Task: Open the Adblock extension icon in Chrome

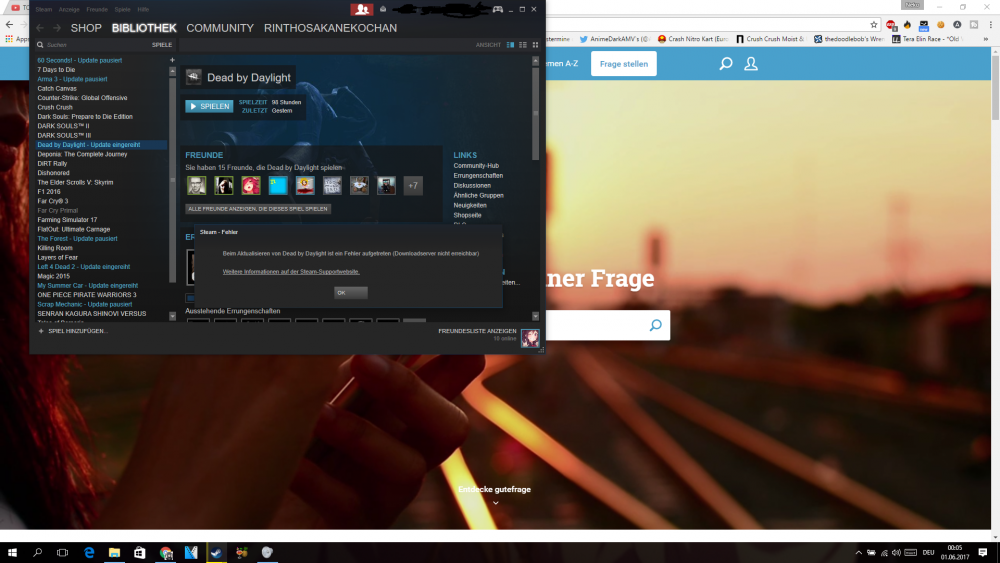Action: click(x=891, y=25)
